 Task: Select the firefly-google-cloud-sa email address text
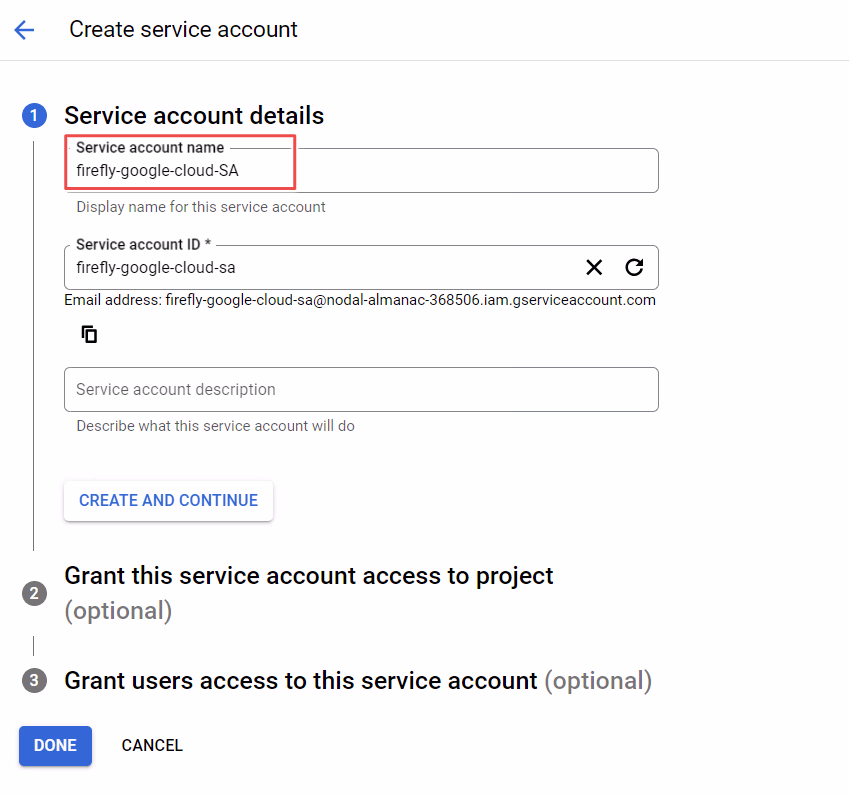coord(410,300)
